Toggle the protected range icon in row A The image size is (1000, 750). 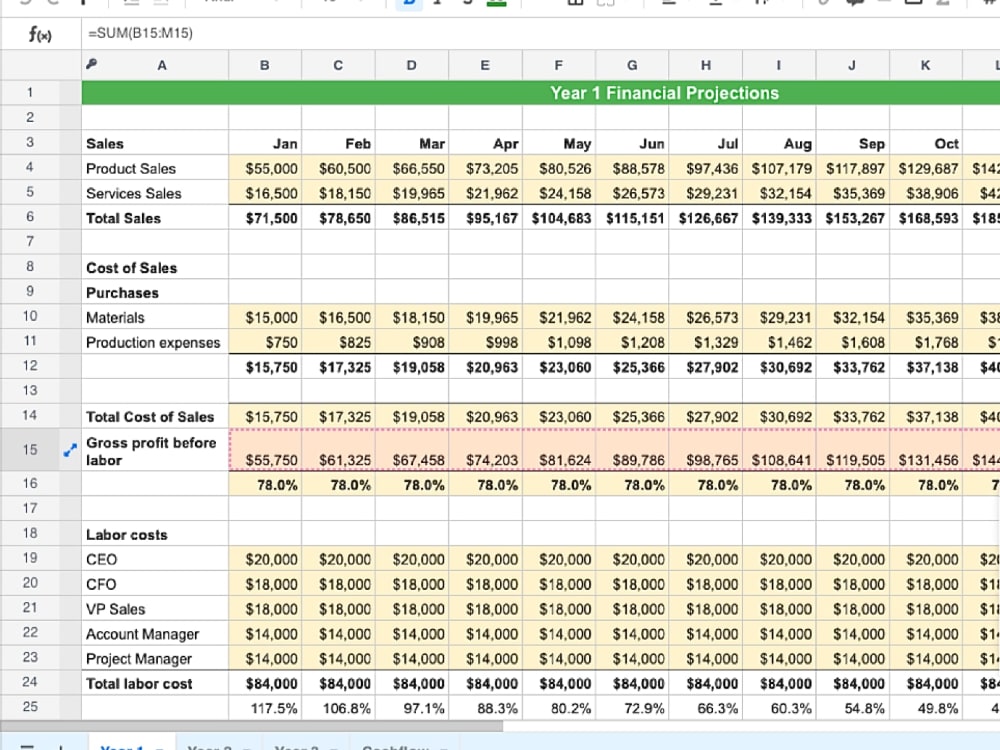tap(90, 63)
